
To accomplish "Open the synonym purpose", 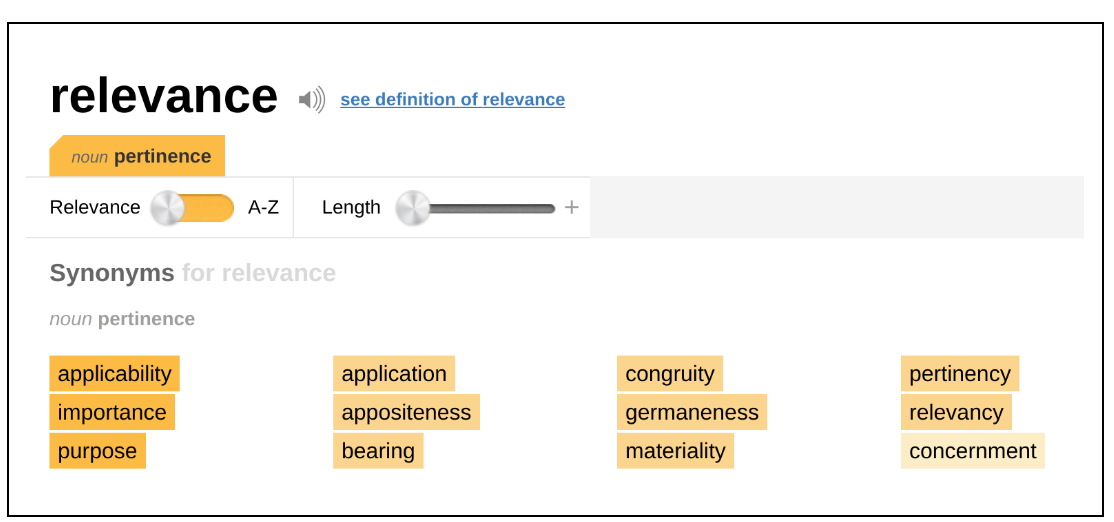I will [97, 451].
